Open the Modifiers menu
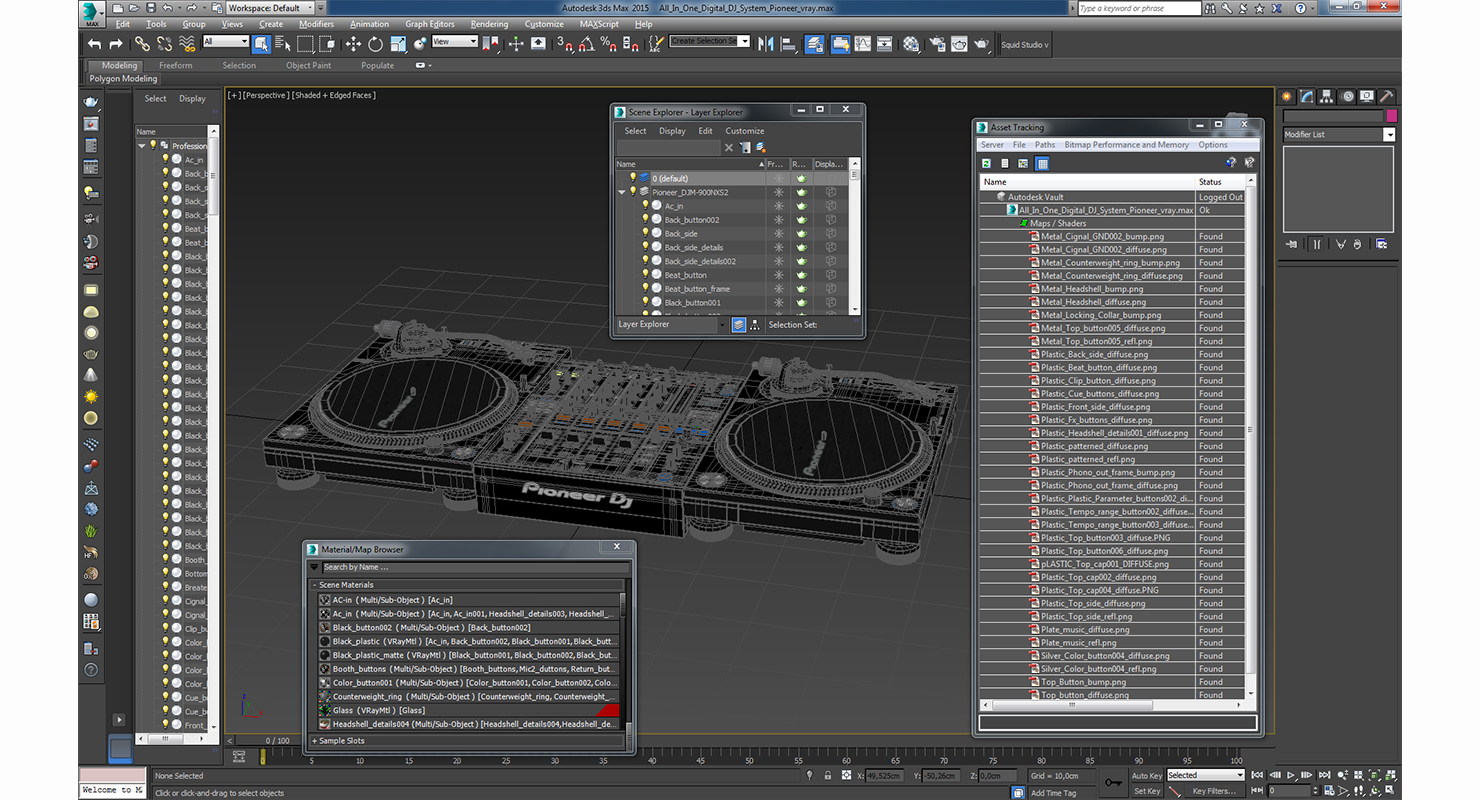Screen dimensions: 1480x800 [316, 24]
